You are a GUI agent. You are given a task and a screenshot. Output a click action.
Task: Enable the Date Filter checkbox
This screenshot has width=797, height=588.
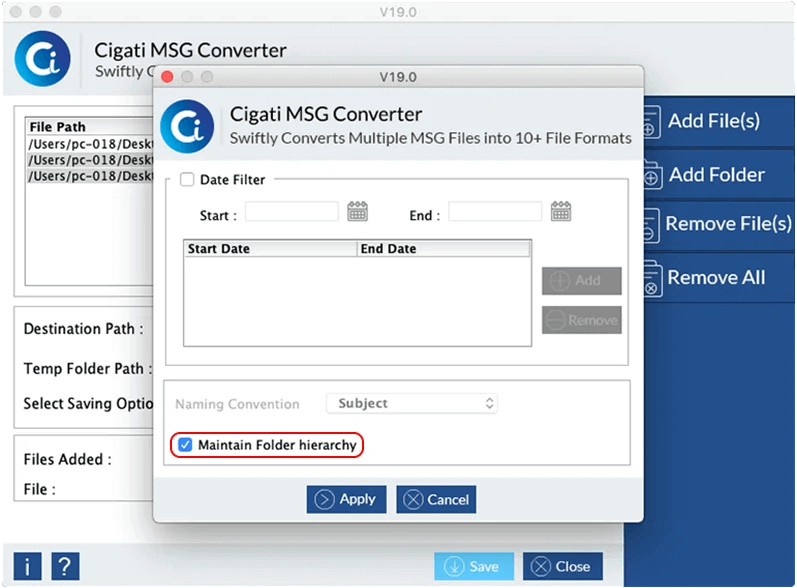tap(187, 179)
